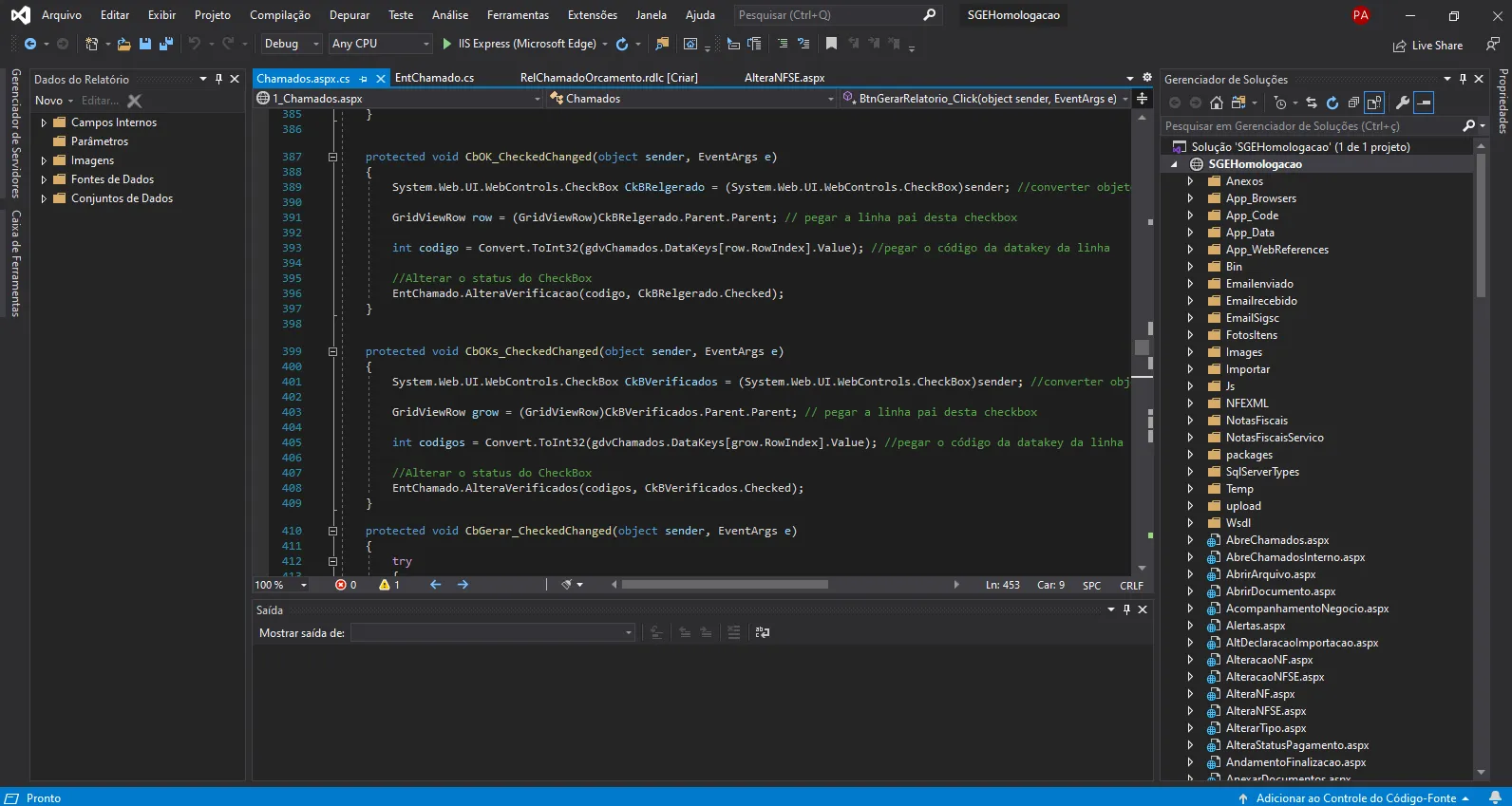The width and height of the screenshot is (1512, 806).
Task: Click the Open File folder icon
Action: 124,44
